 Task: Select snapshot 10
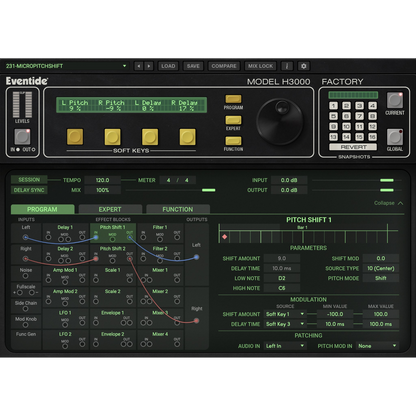pyautogui.click(x=346, y=126)
